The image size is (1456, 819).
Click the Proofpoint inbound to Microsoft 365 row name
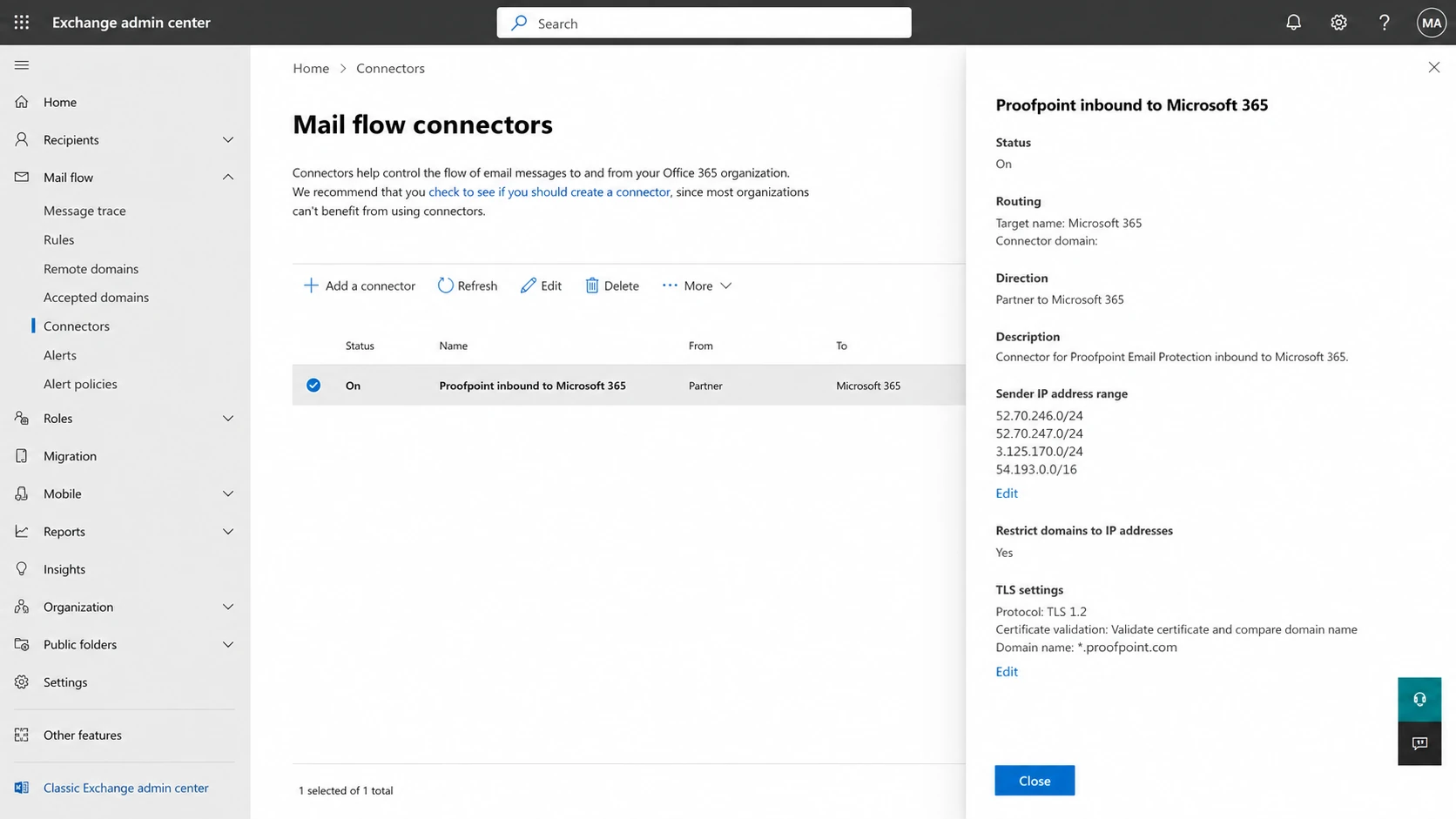tap(532, 386)
